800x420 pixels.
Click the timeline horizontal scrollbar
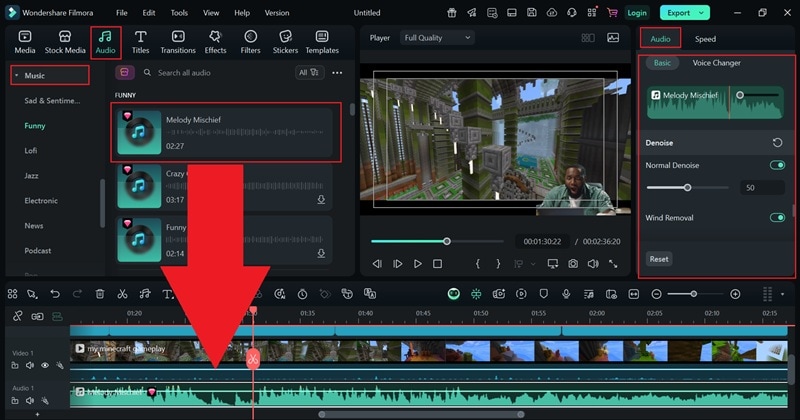click(x=421, y=414)
